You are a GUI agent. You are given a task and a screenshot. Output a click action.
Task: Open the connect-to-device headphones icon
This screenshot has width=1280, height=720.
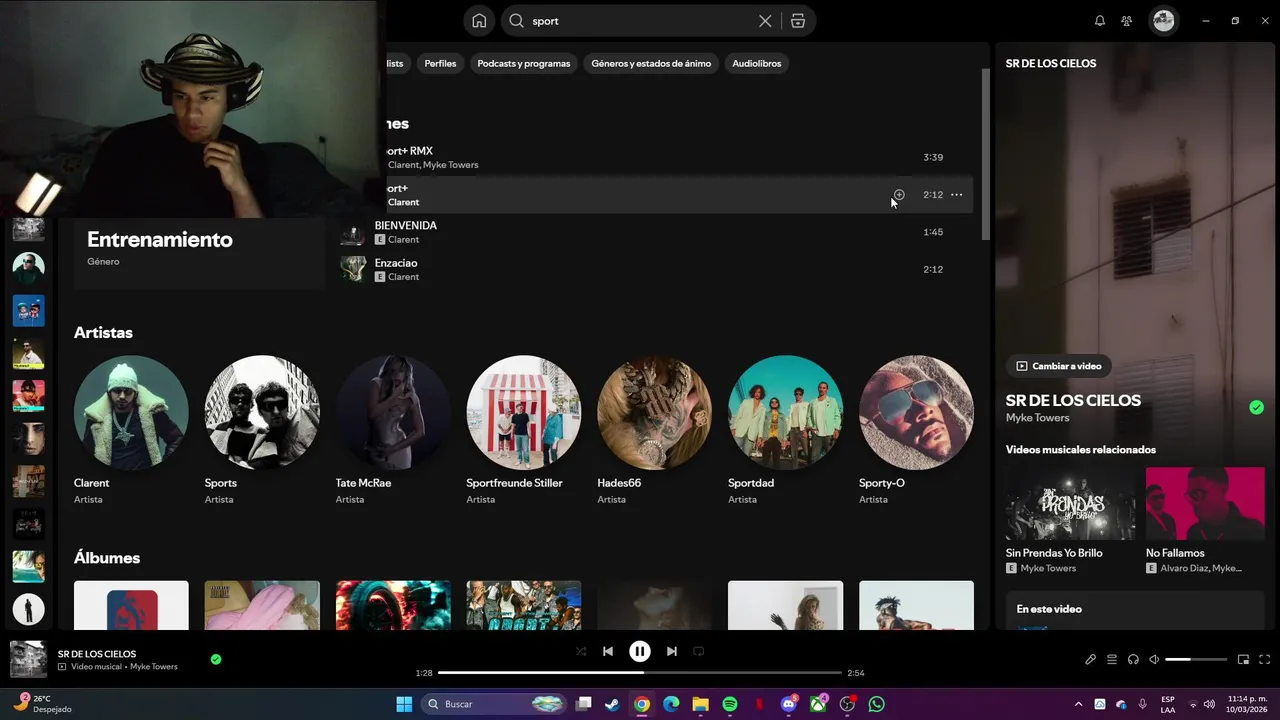1133,659
